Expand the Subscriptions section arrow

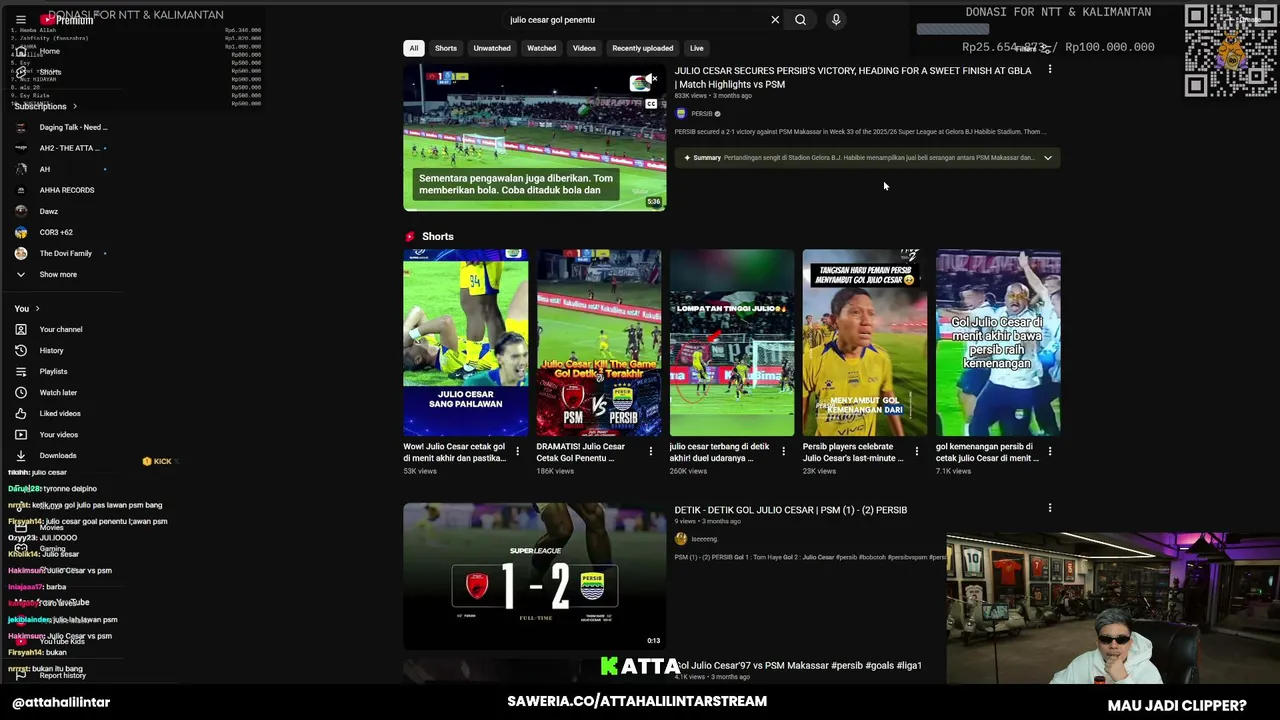click(x=74, y=106)
